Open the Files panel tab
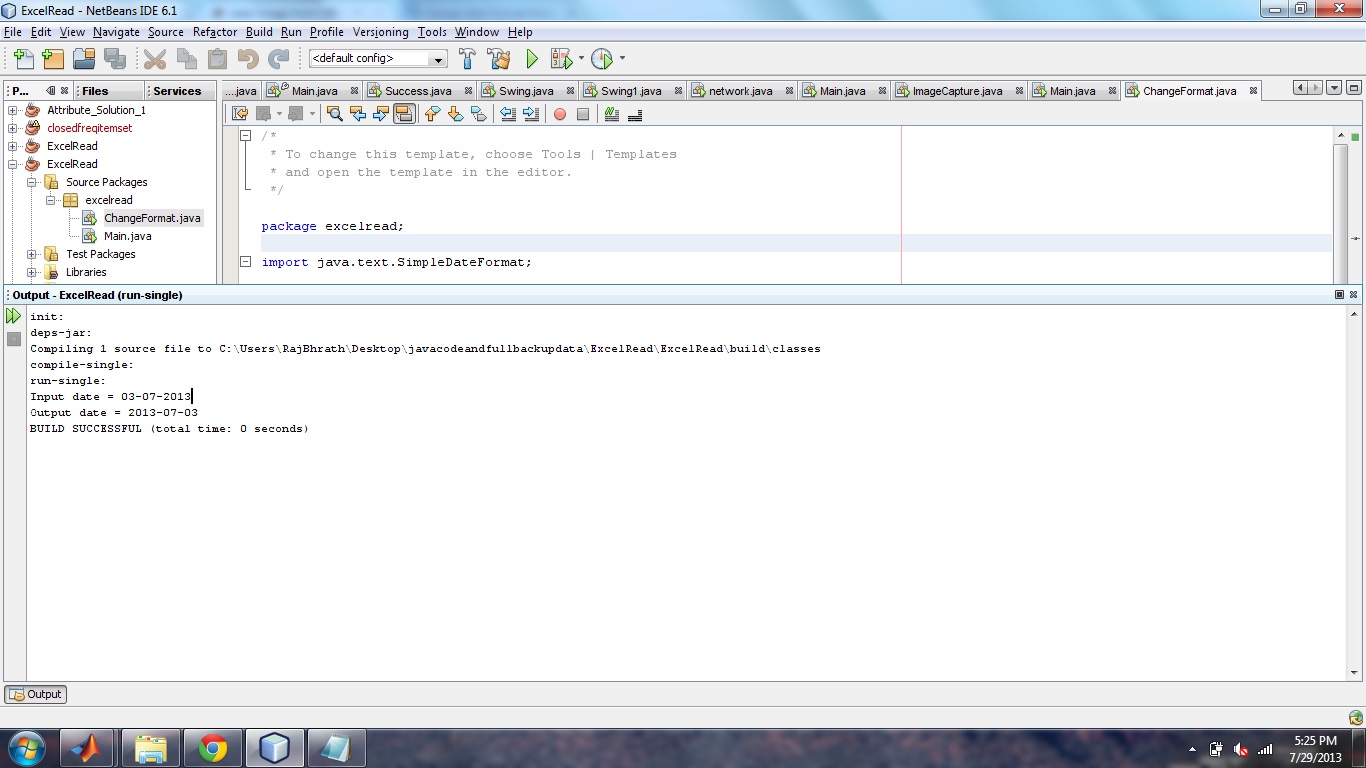The image size is (1366, 768). (95, 91)
